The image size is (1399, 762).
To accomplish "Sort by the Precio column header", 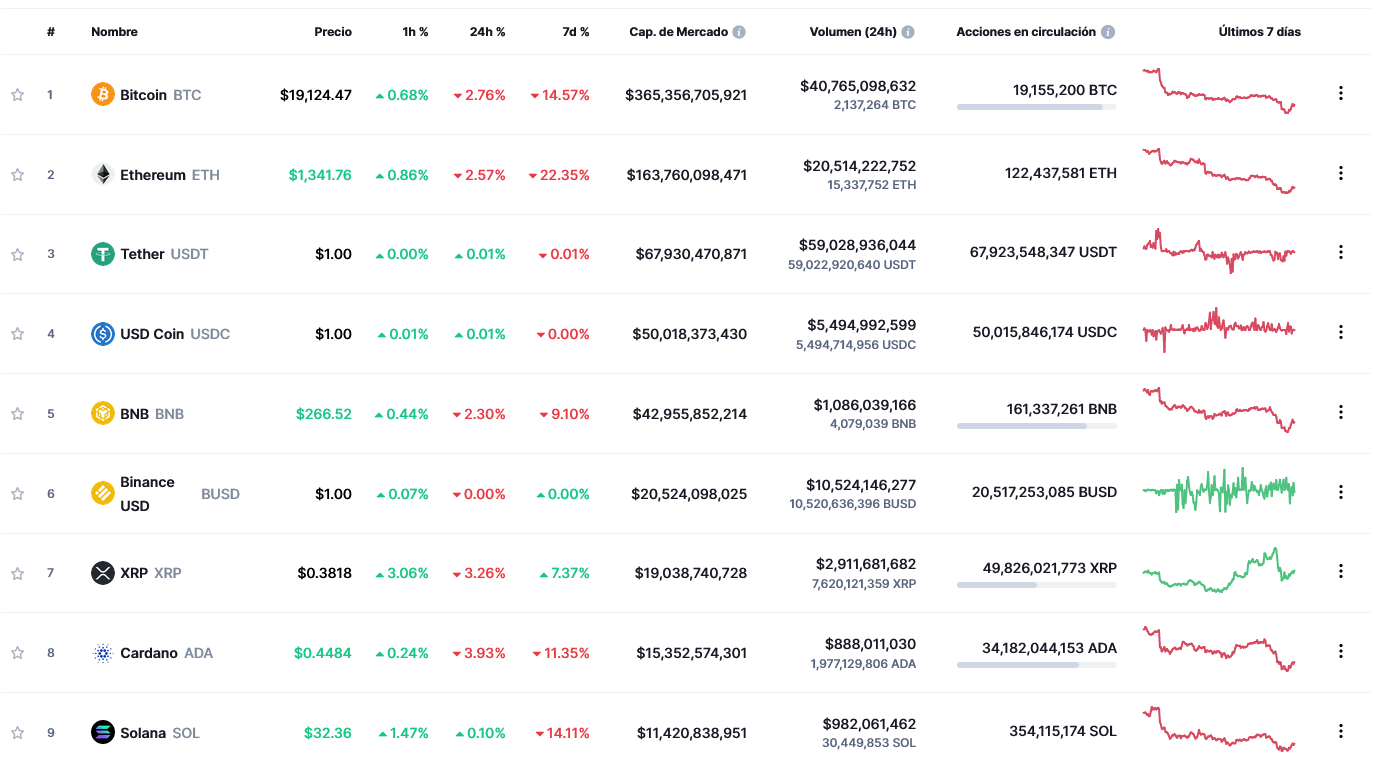I will pyautogui.click(x=333, y=32).
